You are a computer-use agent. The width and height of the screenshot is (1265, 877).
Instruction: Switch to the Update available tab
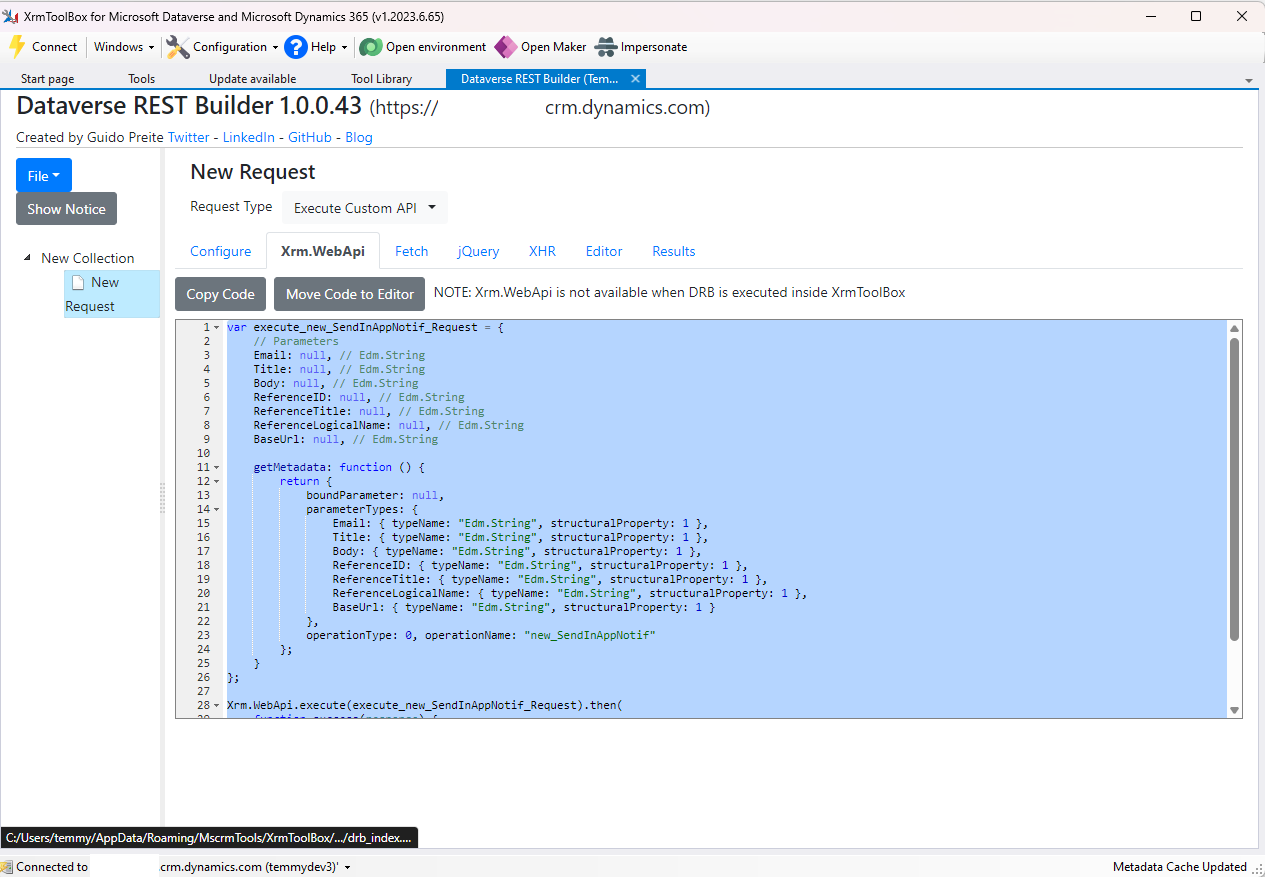tap(252, 78)
